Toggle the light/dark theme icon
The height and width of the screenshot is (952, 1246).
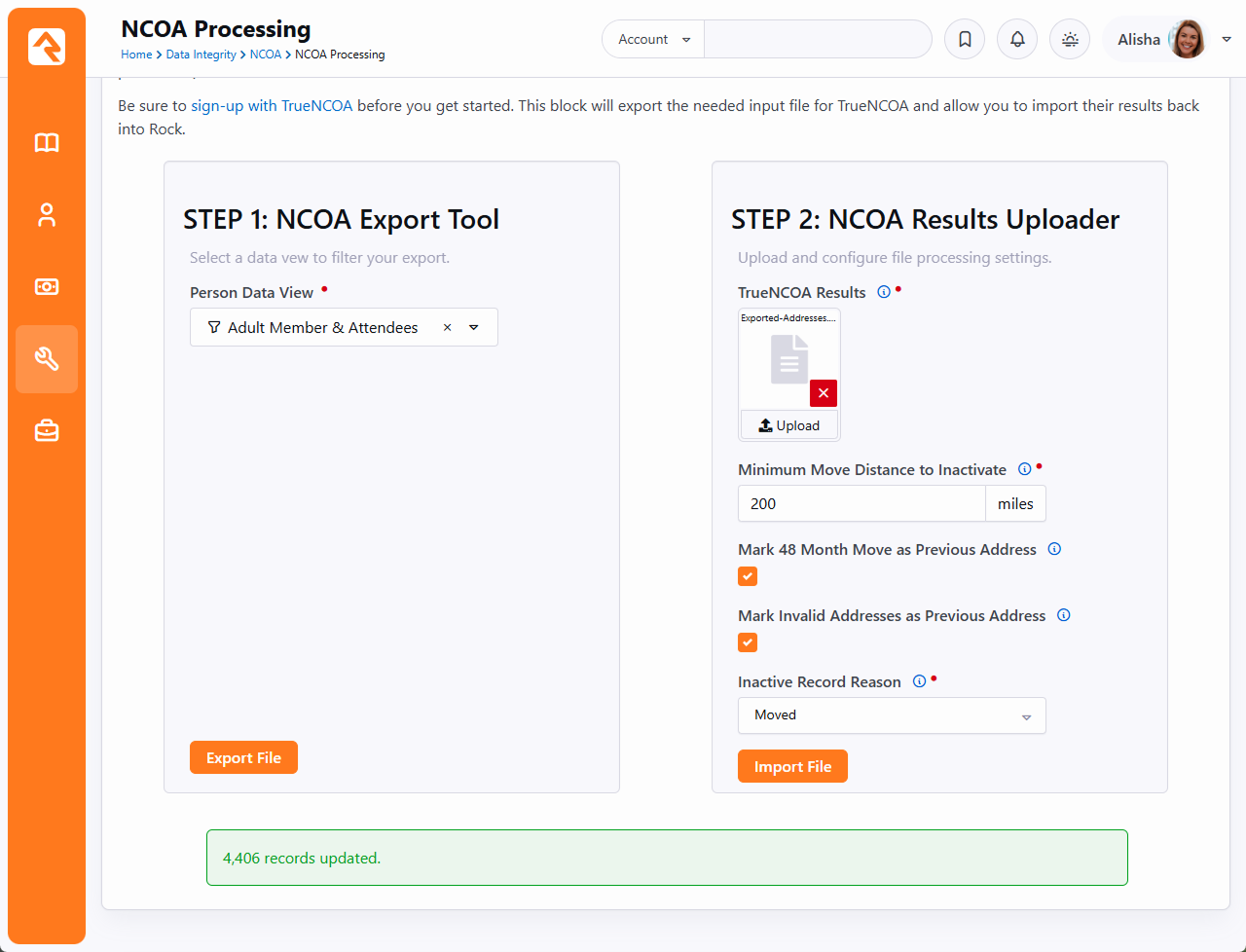[x=1070, y=40]
